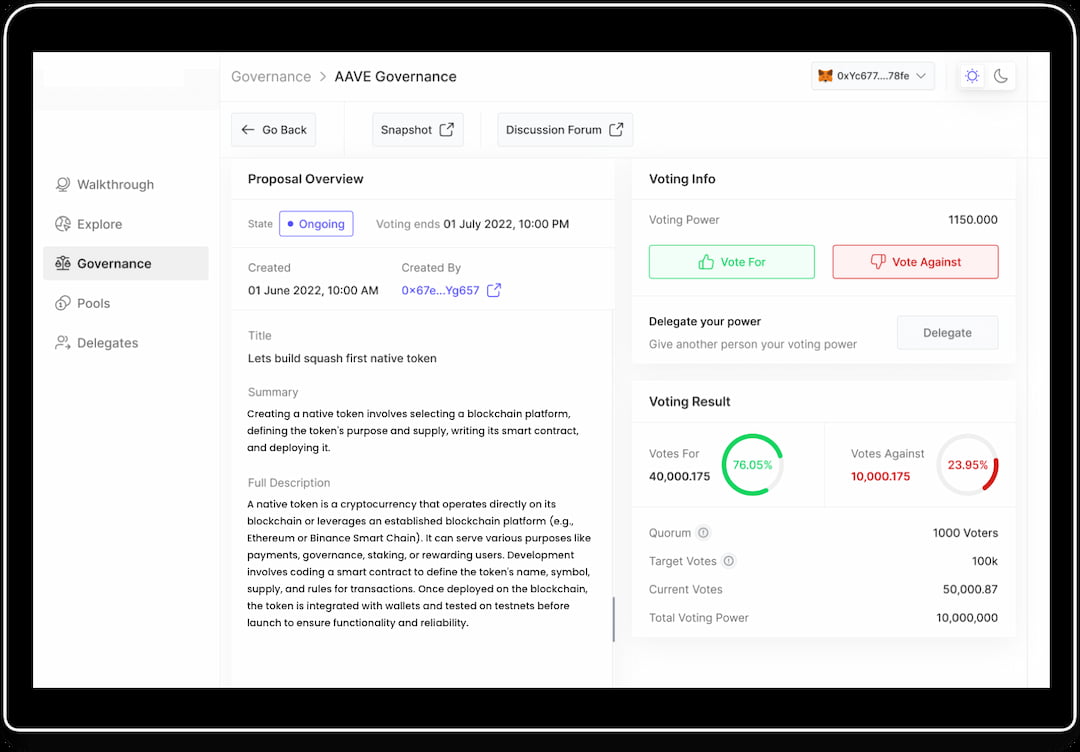The width and height of the screenshot is (1080, 752).
Task: Click the Explore compass icon in sidebar
Action: coord(63,224)
